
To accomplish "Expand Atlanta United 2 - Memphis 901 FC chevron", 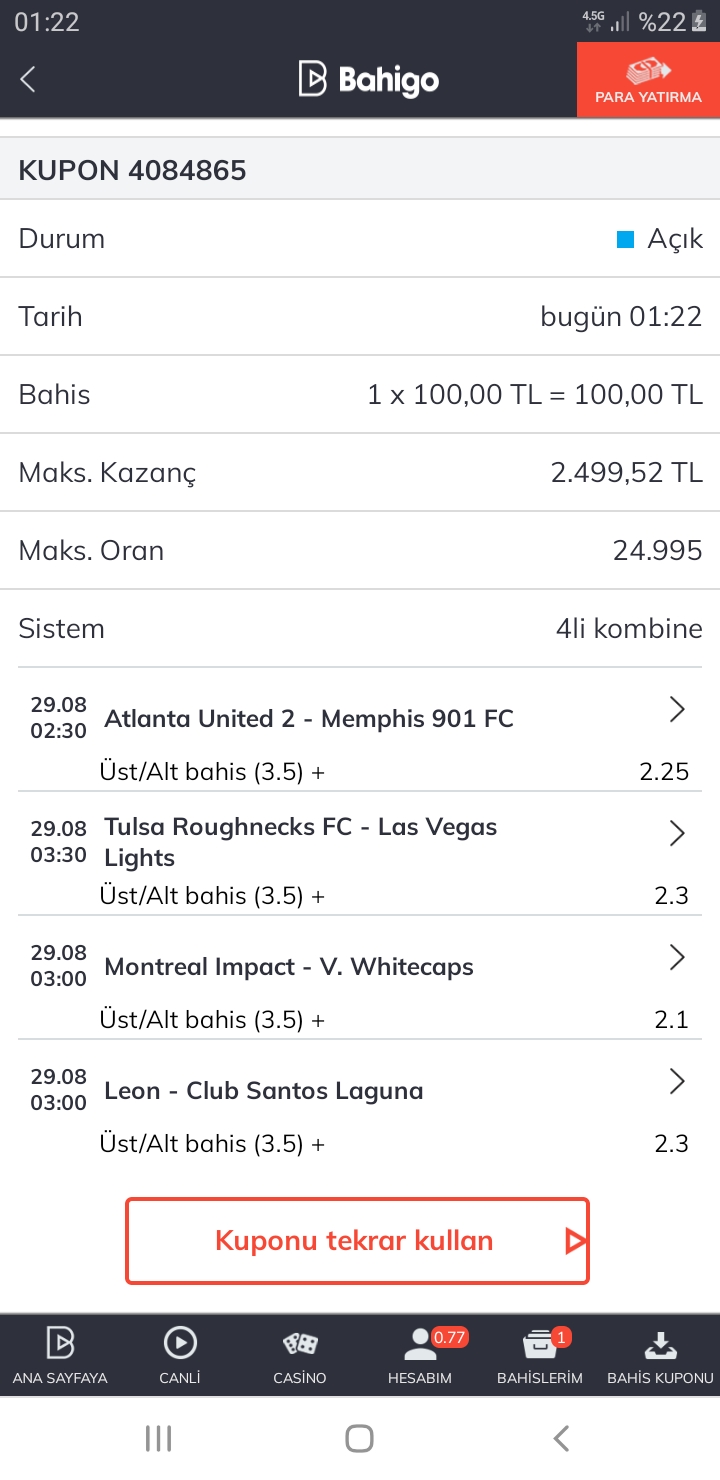I will click(x=677, y=710).
